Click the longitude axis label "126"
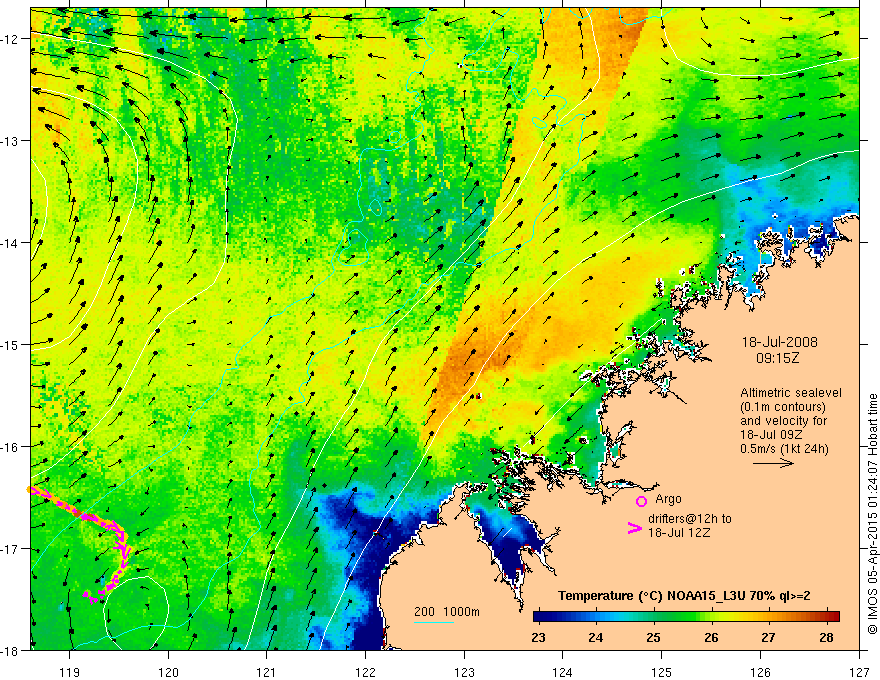Image resolution: width=880 pixels, height=680 pixels. point(760,672)
